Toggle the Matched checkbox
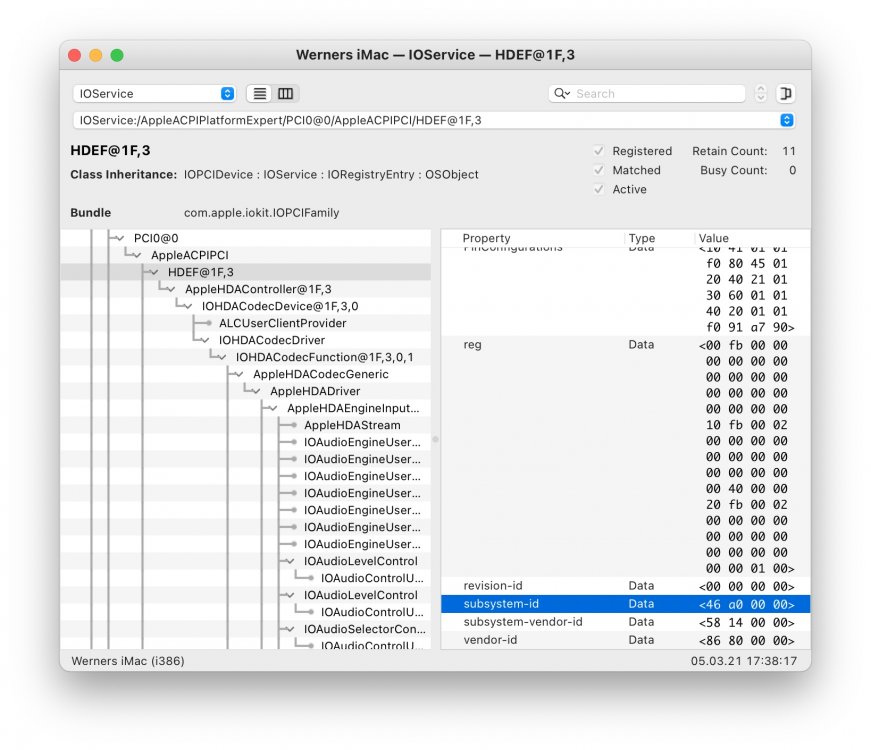This screenshot has height=750, width=871. pyautogui.click(x=599, y=170)
